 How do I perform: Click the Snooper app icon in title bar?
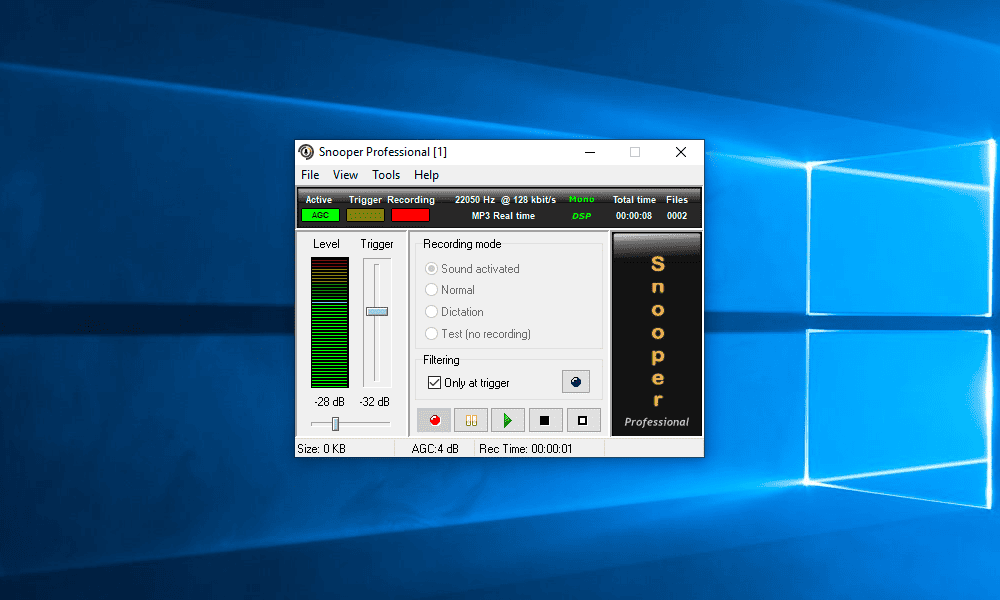pos(306,152)
